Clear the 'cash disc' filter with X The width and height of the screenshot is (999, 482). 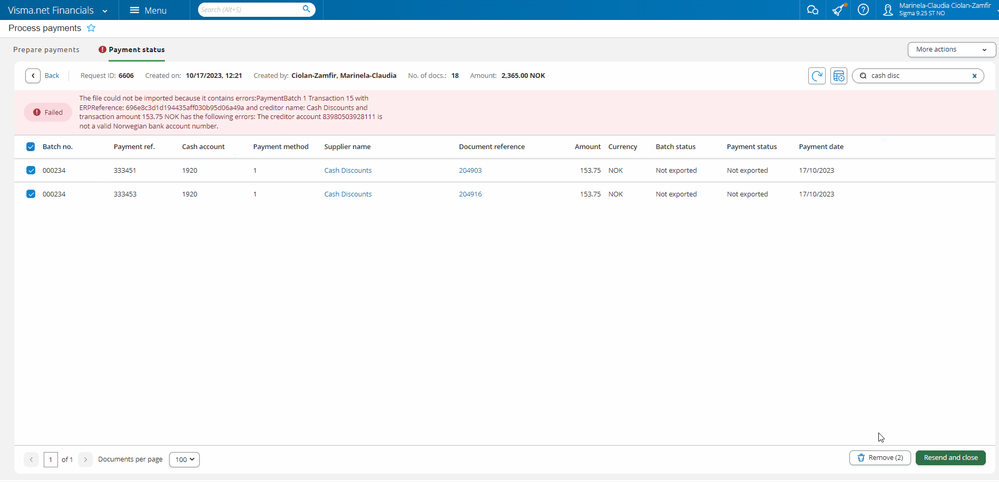[x=974, y=76]
